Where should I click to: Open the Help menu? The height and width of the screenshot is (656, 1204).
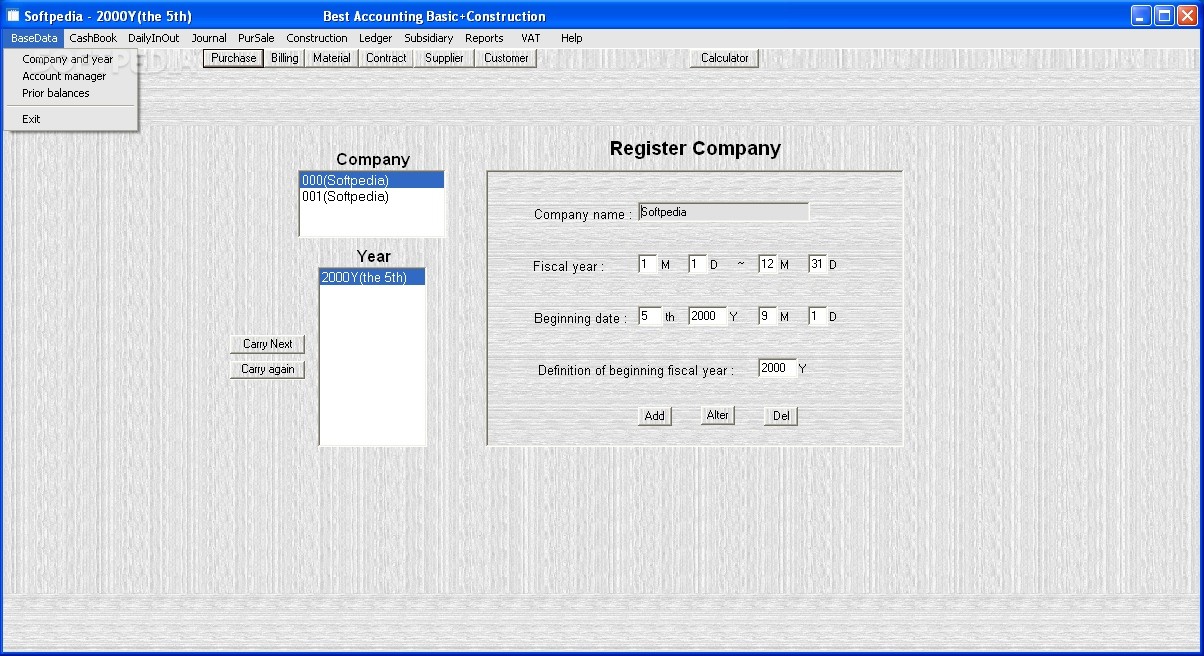point(571,38)
